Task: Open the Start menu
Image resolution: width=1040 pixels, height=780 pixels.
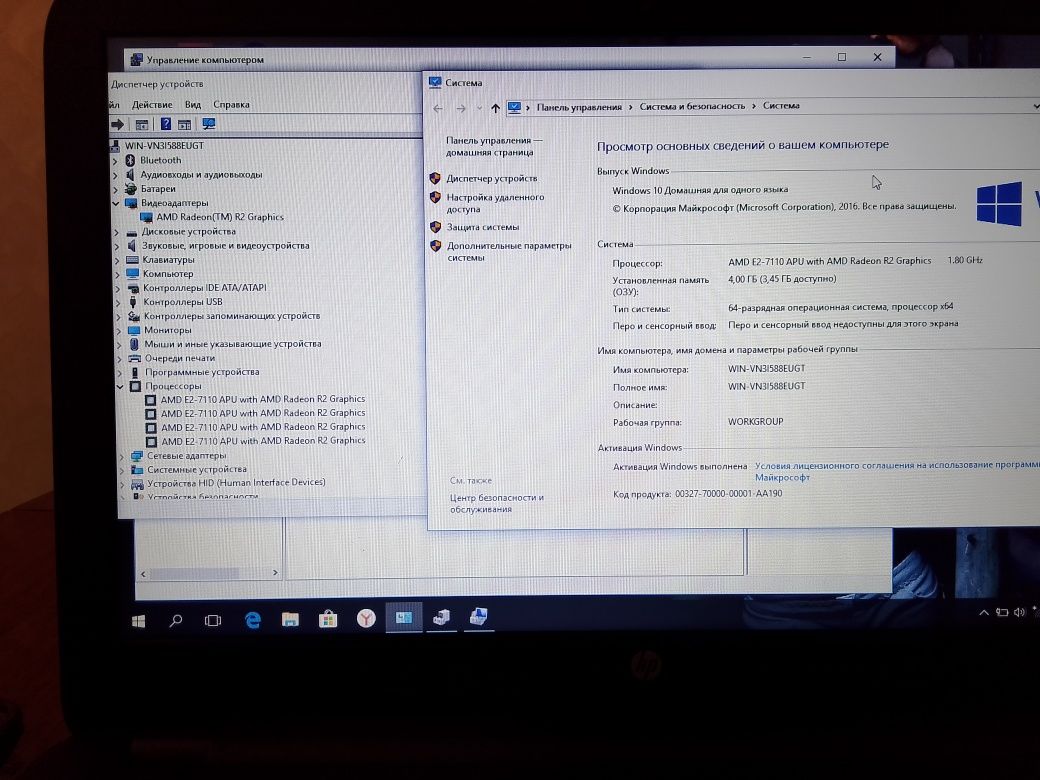Action: 139,621
